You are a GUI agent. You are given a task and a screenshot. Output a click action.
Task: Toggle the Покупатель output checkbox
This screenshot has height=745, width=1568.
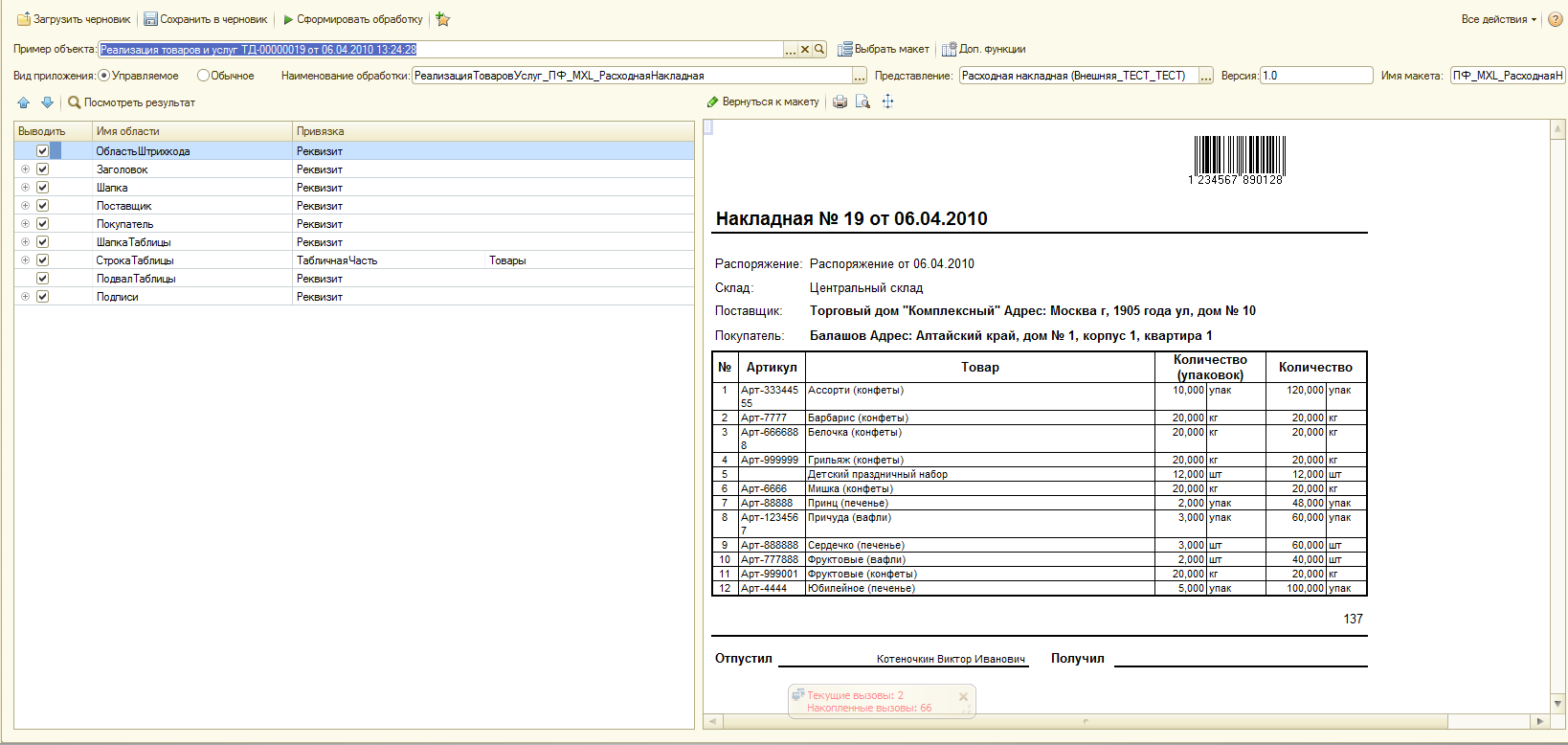point(42,224)
